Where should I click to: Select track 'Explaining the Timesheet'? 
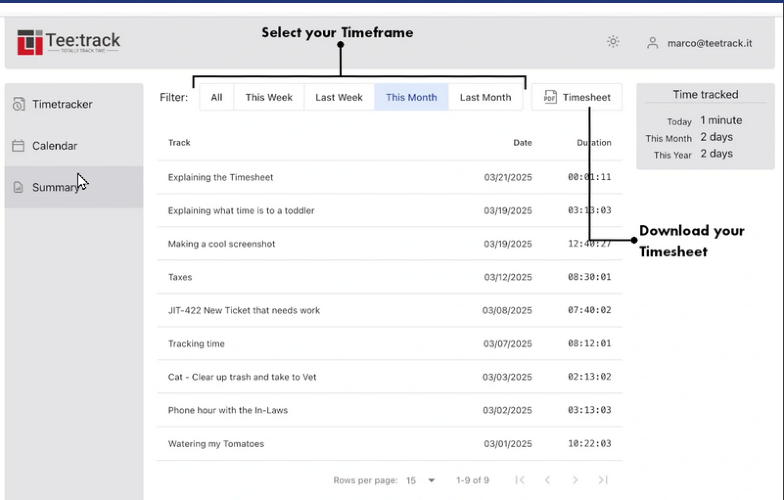pos(220,177)
